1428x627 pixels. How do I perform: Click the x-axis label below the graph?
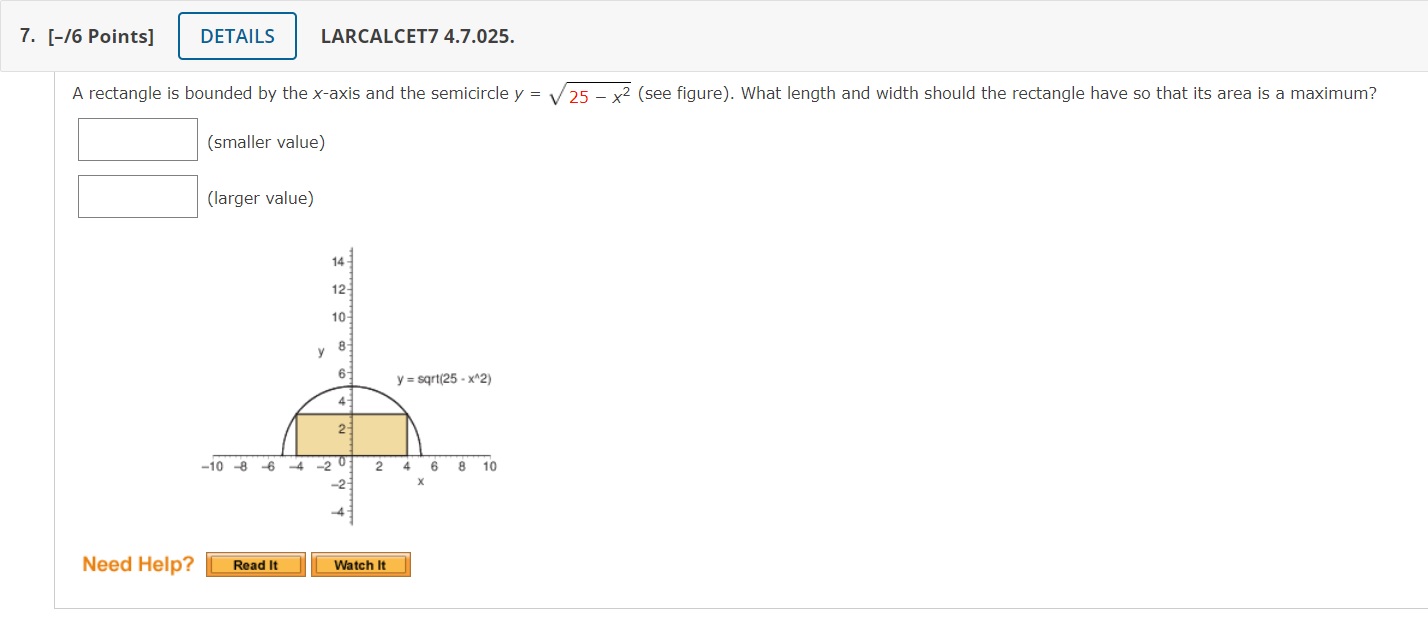tap(419, 481)
